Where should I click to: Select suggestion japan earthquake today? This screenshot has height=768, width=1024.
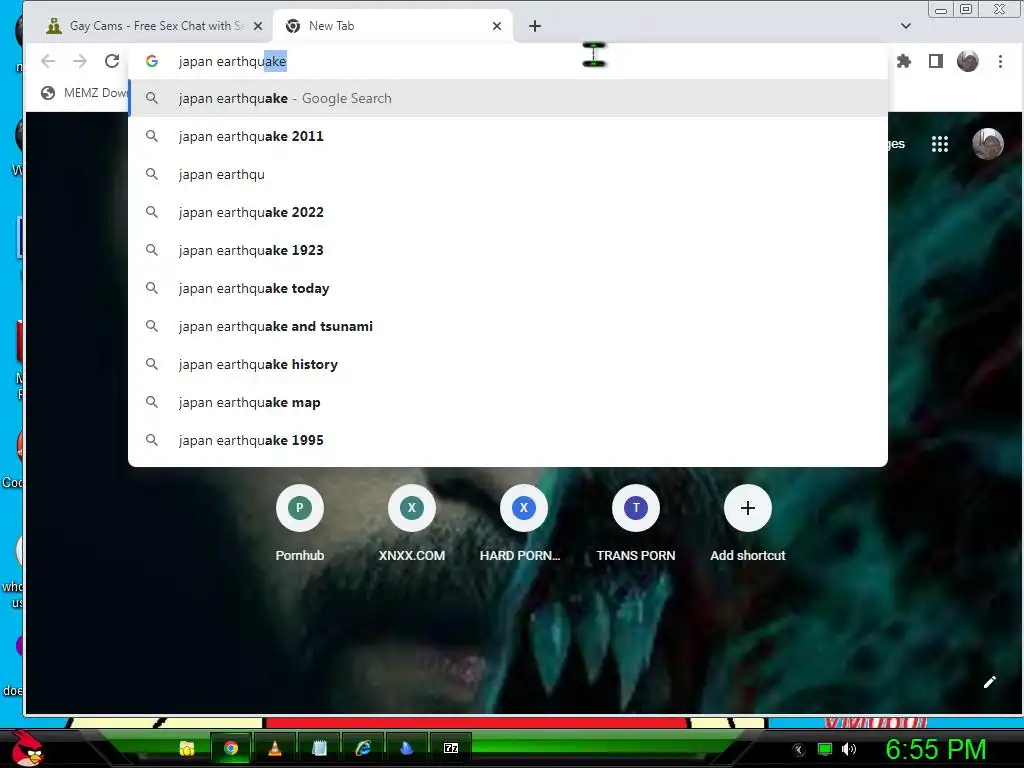pos(508,288)
